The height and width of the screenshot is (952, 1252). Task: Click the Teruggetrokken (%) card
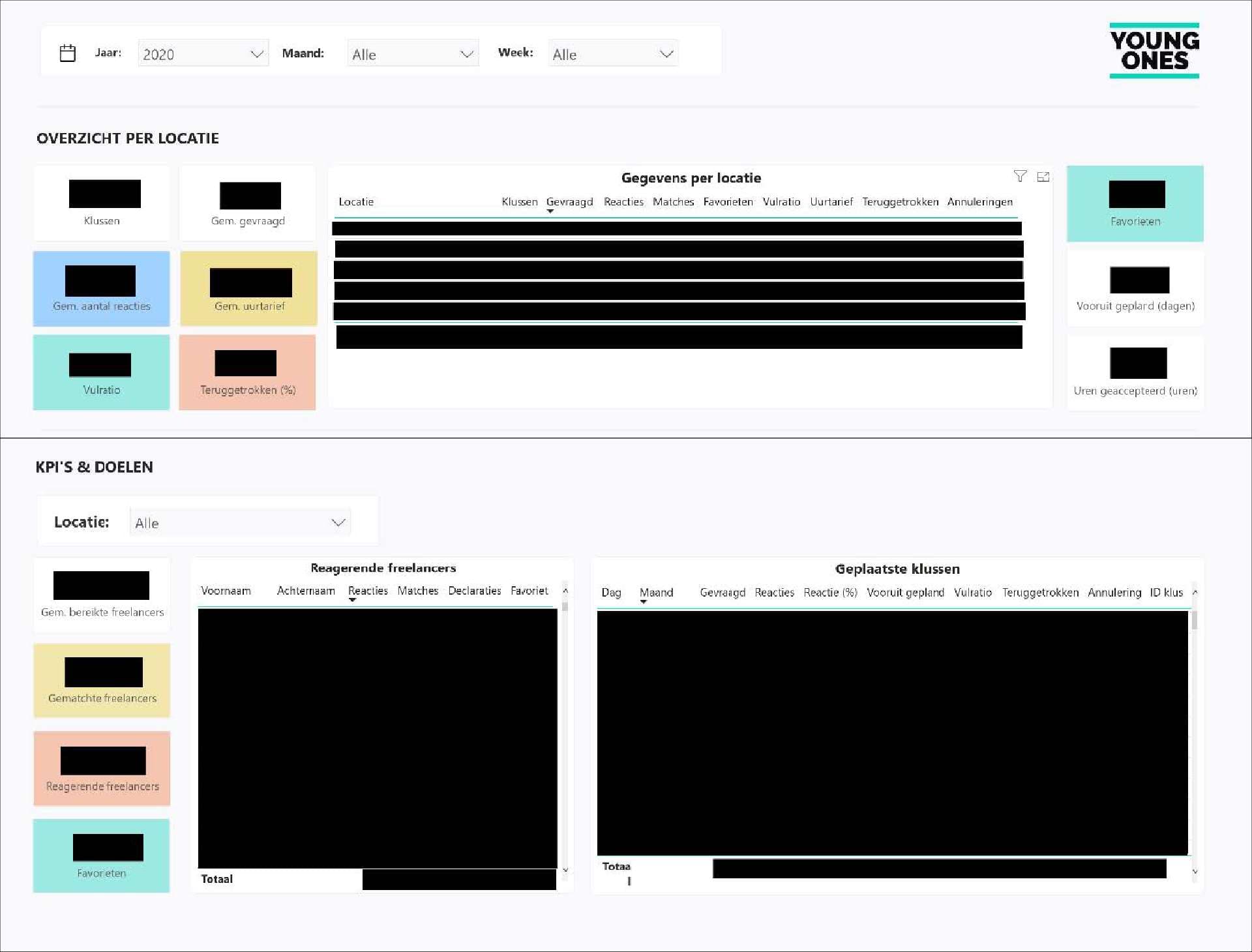coord(247,372)
